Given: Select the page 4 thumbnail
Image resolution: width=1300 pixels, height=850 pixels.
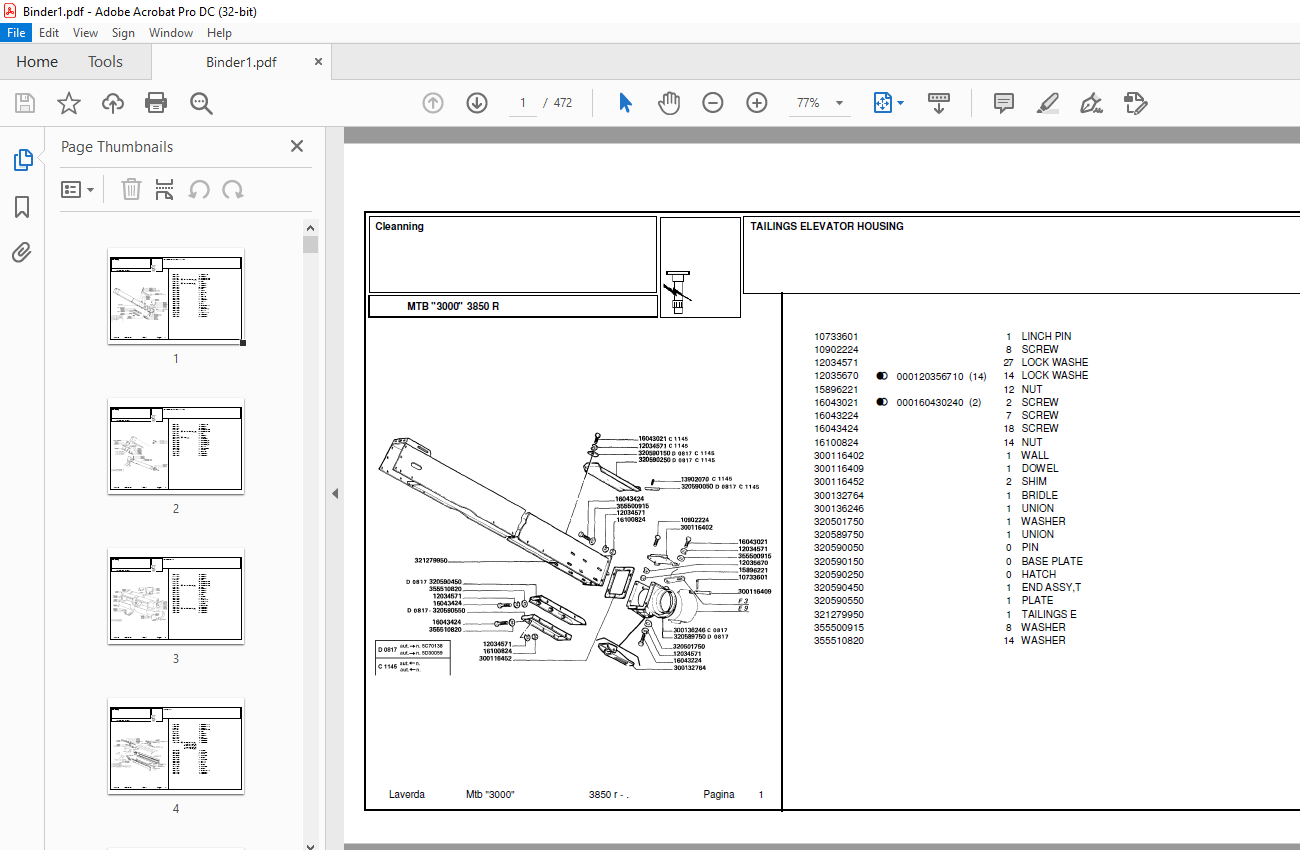Looking at the screenshot, I should (x=176, y=746).
